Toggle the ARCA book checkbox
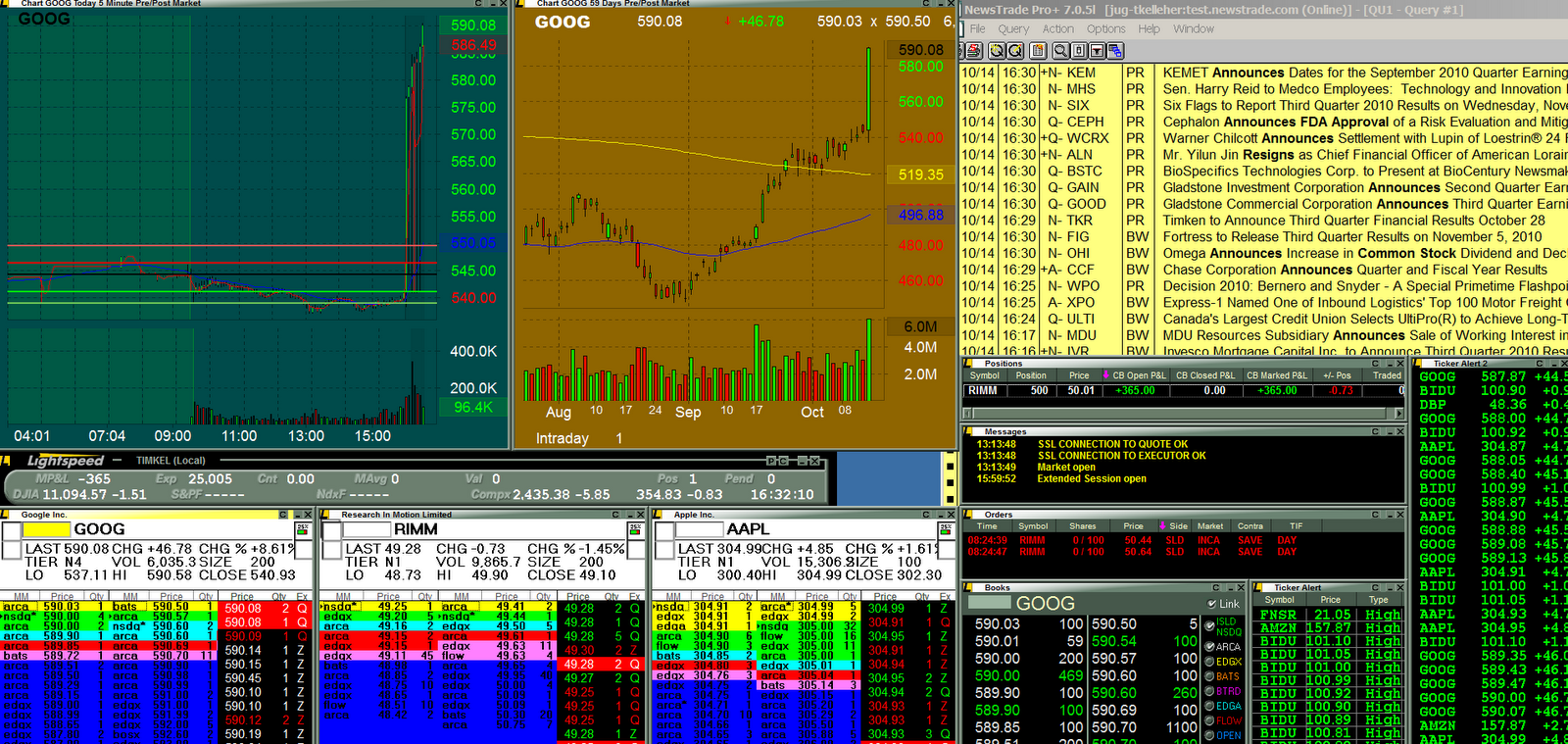Viewport: 1568px width, 744px height. tap(1210, 647)
